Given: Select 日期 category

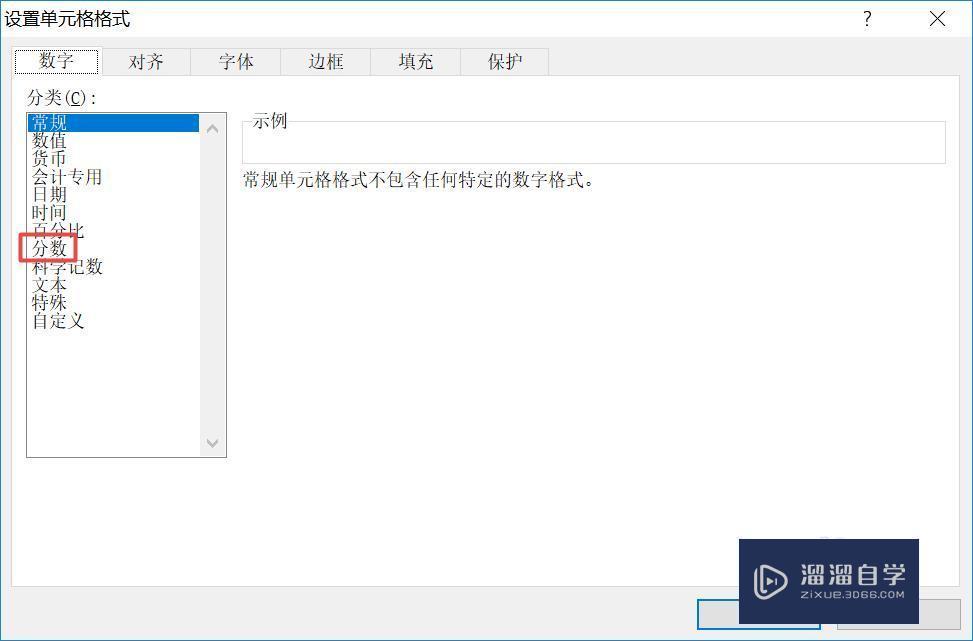Looking at the screenshot, I should click(x=114, y=195).
